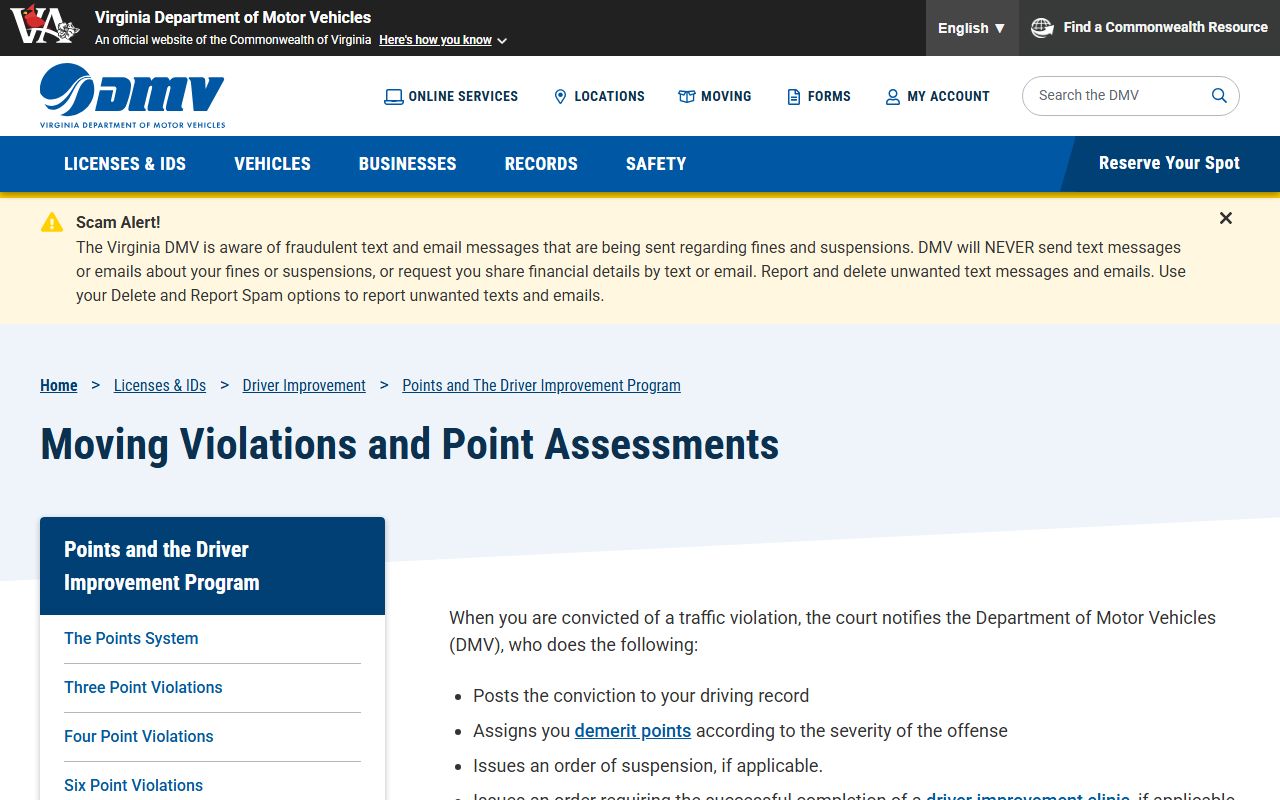Open the Licenses & IDs menu

click(x=125, y=164)
